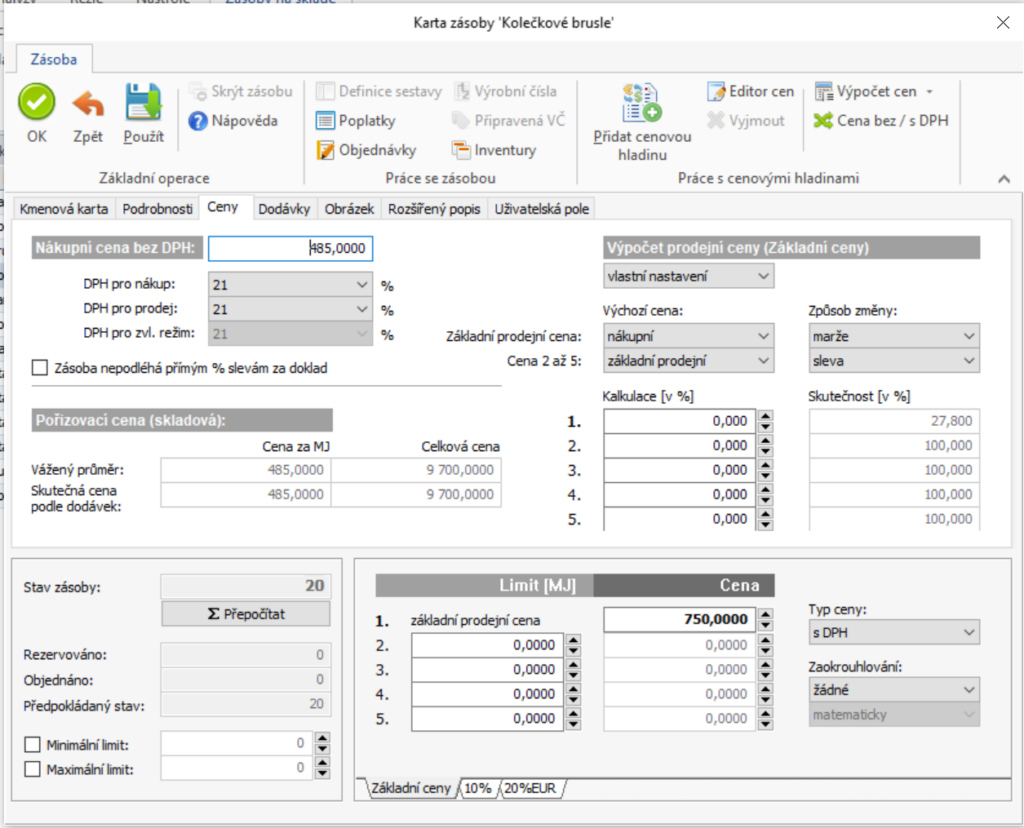Click Cena bez / s DPH
The image size is (1024, 828).
(x=880, y=121)
